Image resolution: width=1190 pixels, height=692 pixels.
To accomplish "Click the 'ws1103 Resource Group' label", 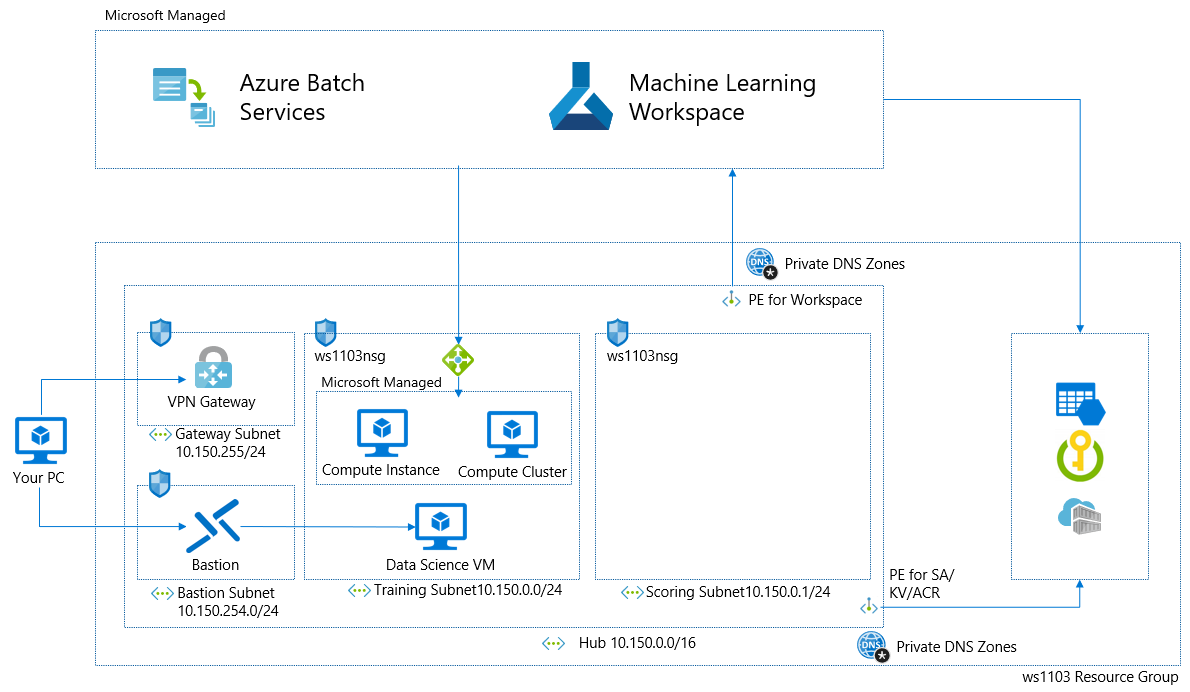I will click(x=1100, y=677).
